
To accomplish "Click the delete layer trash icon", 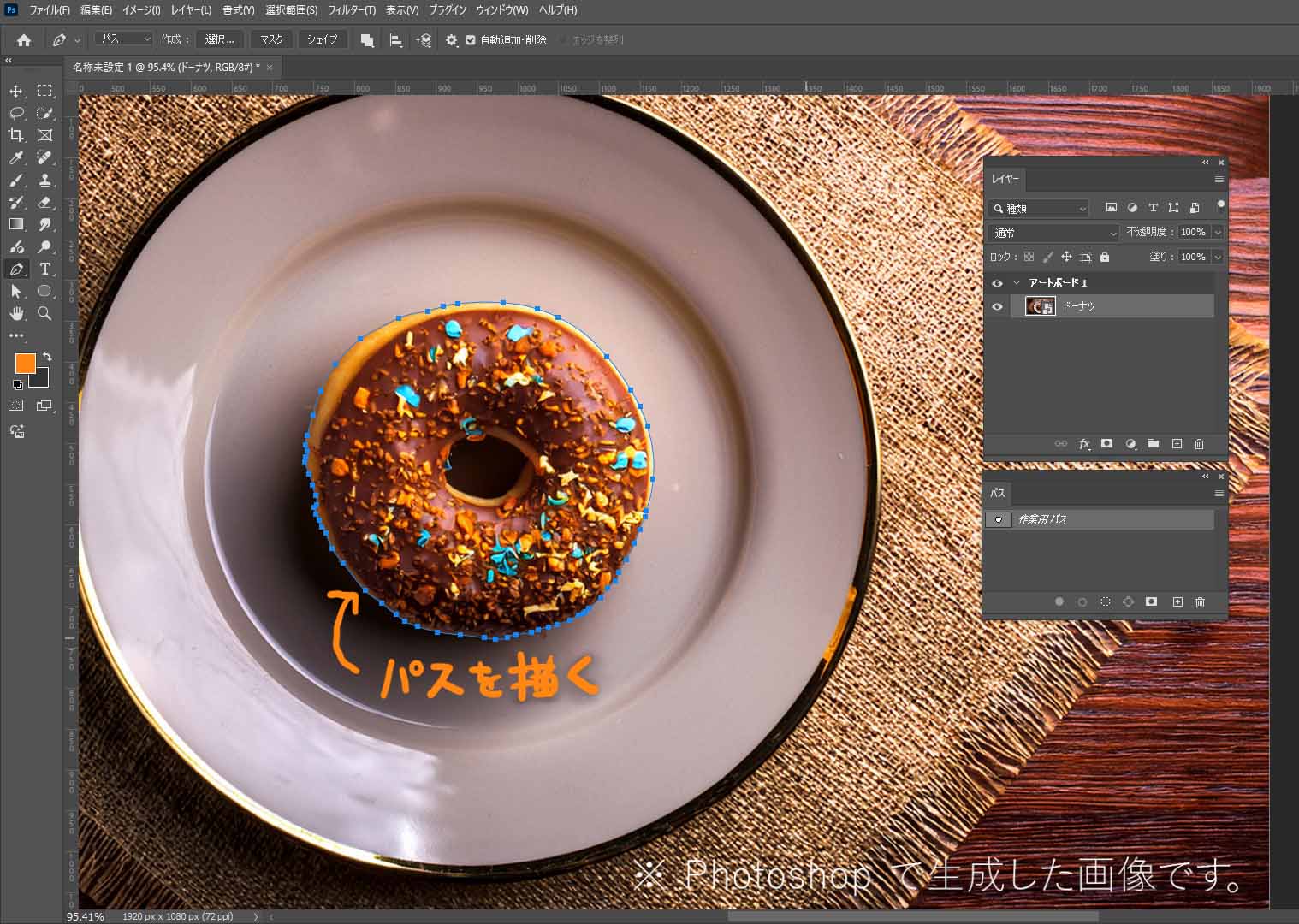I will pyautogui.click(x=1199, y=444).
